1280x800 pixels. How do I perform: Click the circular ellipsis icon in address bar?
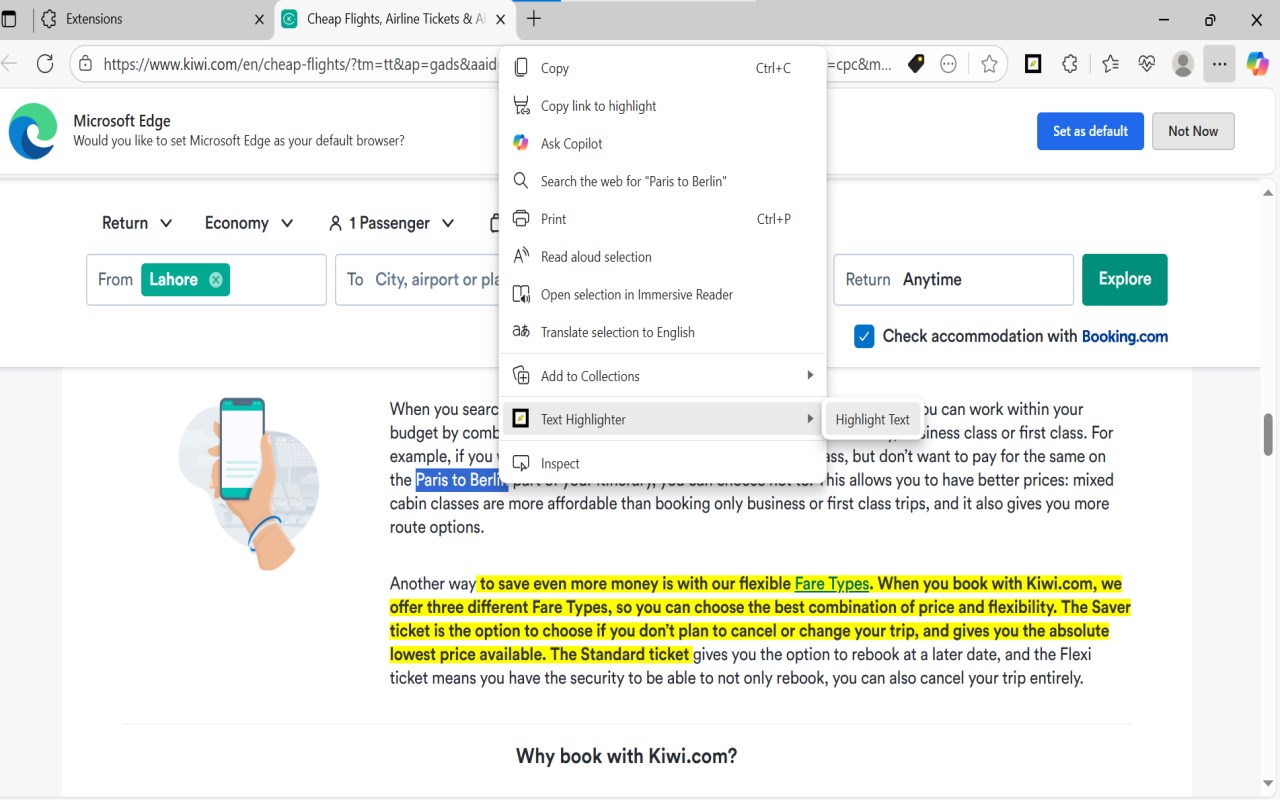point(949,64)
